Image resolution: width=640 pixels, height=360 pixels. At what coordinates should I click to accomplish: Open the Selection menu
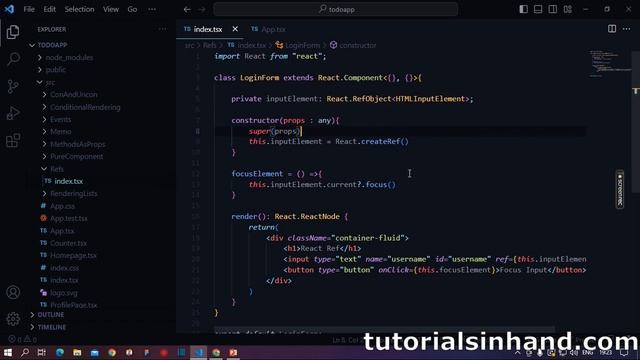(79, 9)
